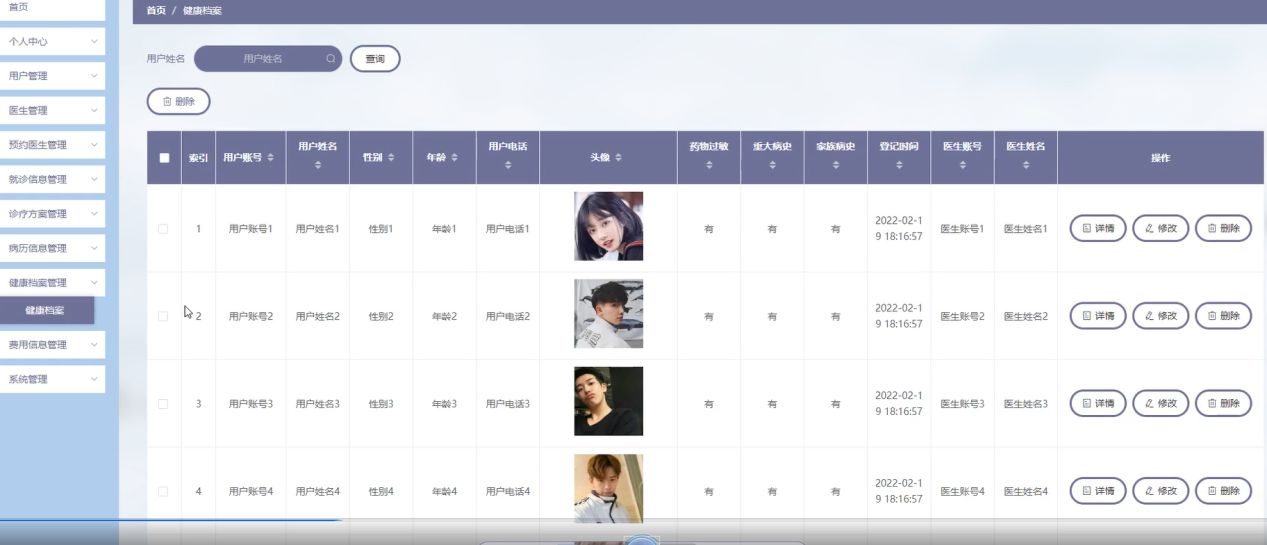Viewport: 1267px width, 545px height.
Task: Check the row 1 用户账号1 checkbox
Action: (x=163, y=229)
